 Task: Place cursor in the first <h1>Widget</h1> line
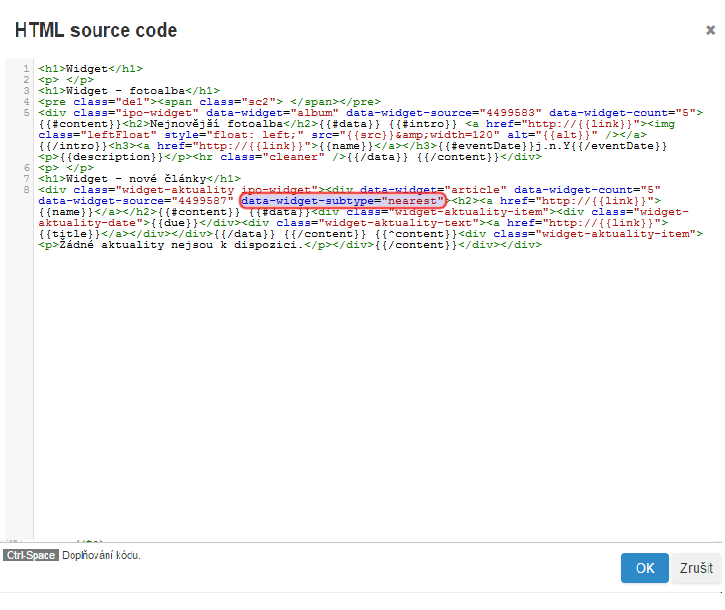pyautogui.click(x=90, y=68)
